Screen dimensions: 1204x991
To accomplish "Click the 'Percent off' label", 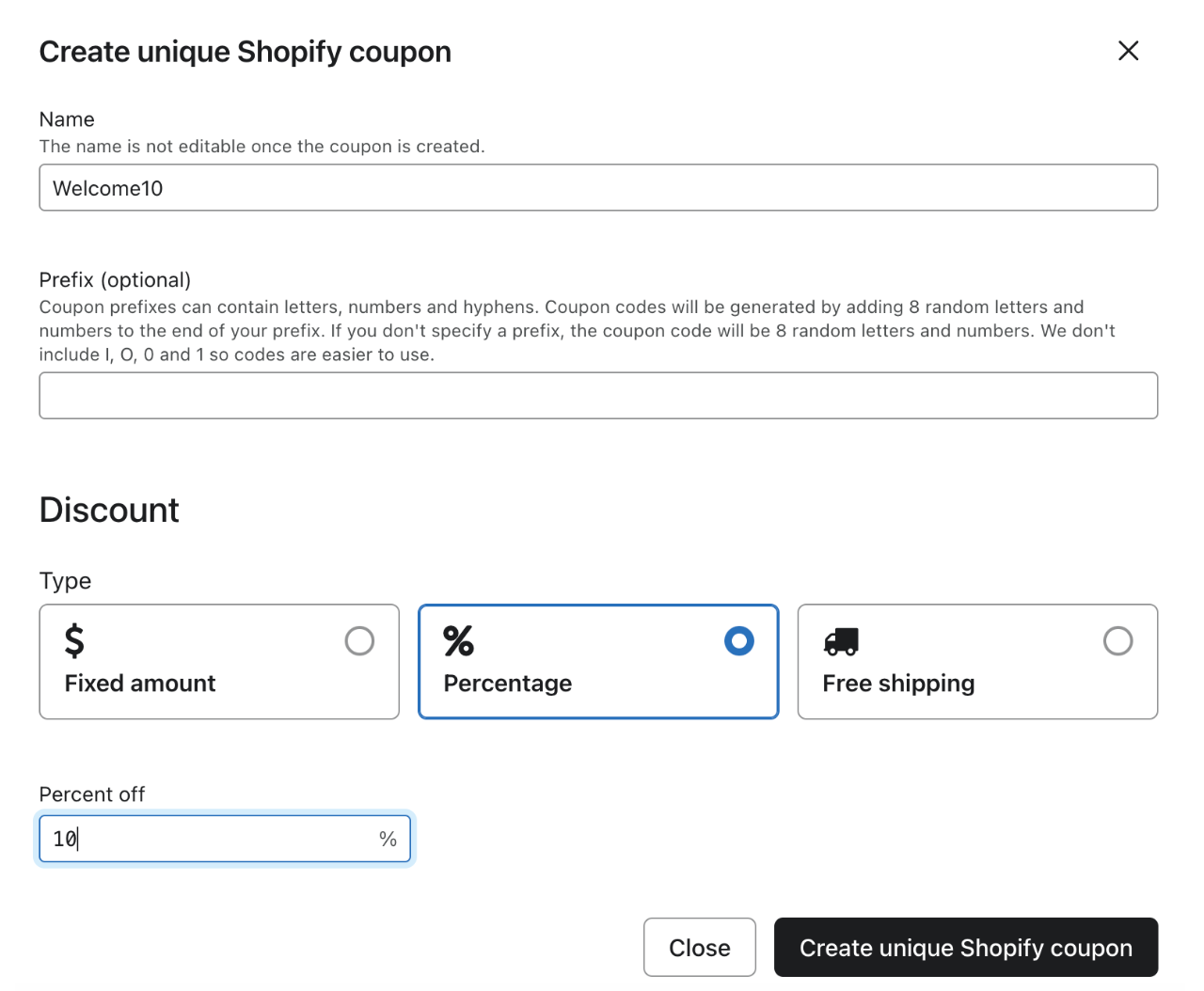I will 92,794.
